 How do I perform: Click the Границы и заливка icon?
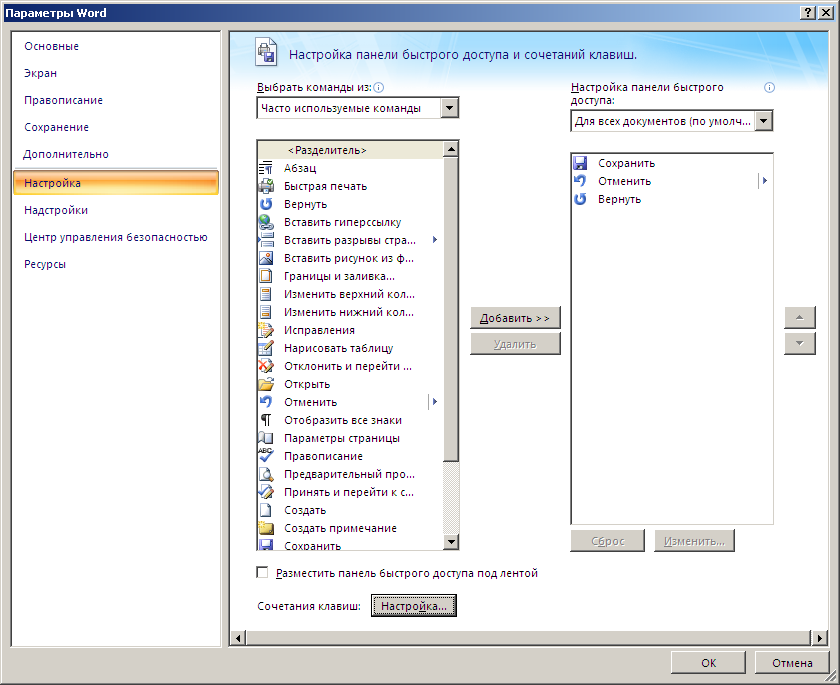click(266, 276)
